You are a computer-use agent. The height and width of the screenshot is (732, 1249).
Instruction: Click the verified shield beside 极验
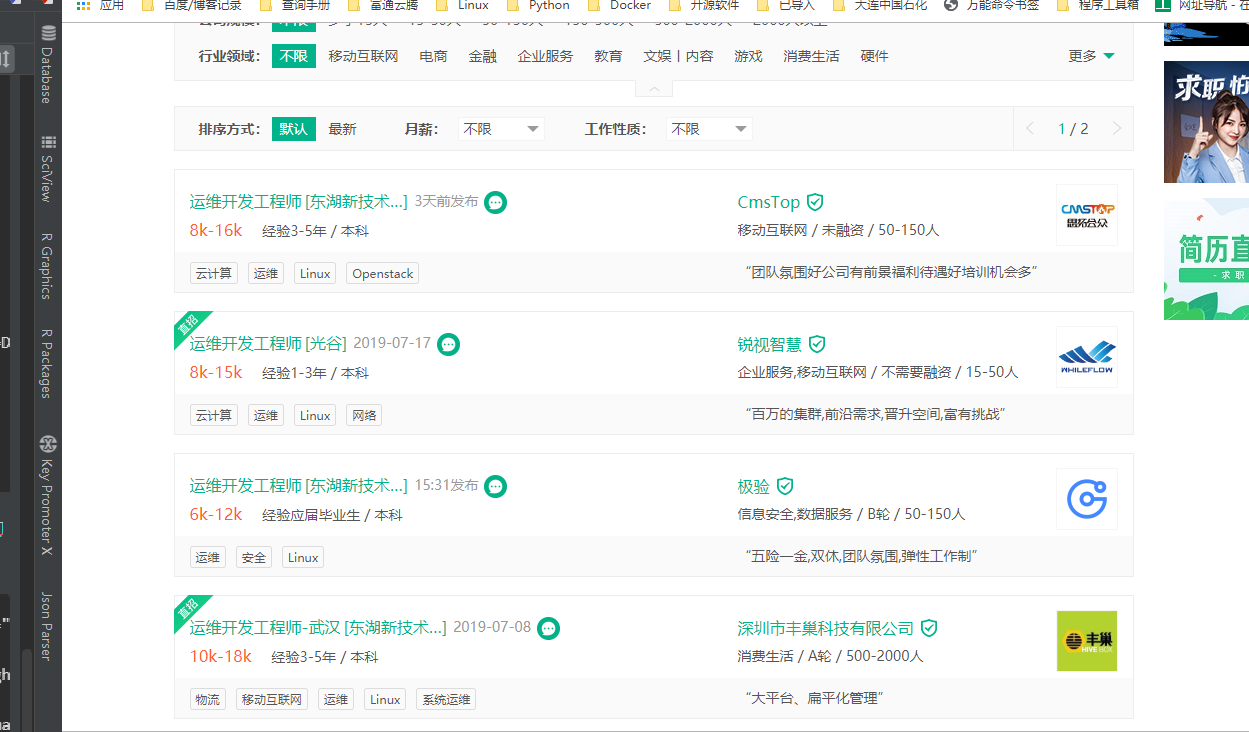point(785,486)
